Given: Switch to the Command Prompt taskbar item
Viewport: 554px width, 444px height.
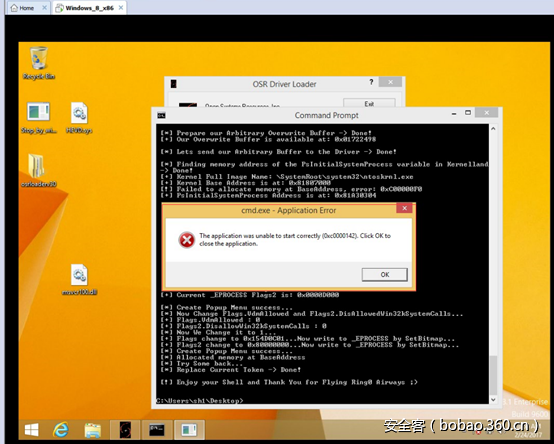Looking at the screenshot, I should coord(157,430).
